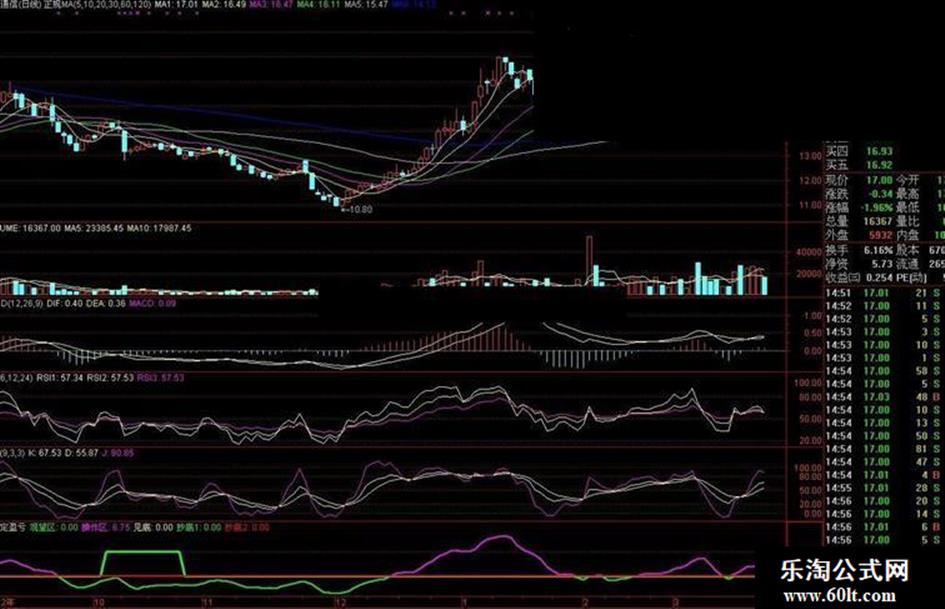Select the 14:51 tick row at 17.01
The height and width of the screenshot is (609, 945).
pos(884,293)
